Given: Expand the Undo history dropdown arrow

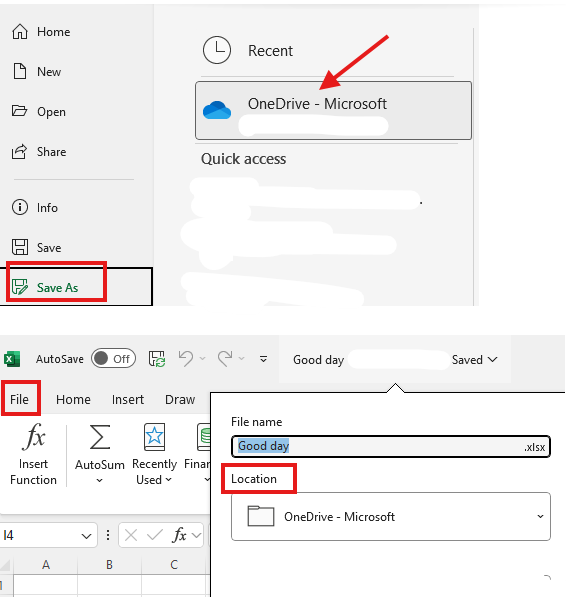Looking at the screenshot, I should point(202,359).
